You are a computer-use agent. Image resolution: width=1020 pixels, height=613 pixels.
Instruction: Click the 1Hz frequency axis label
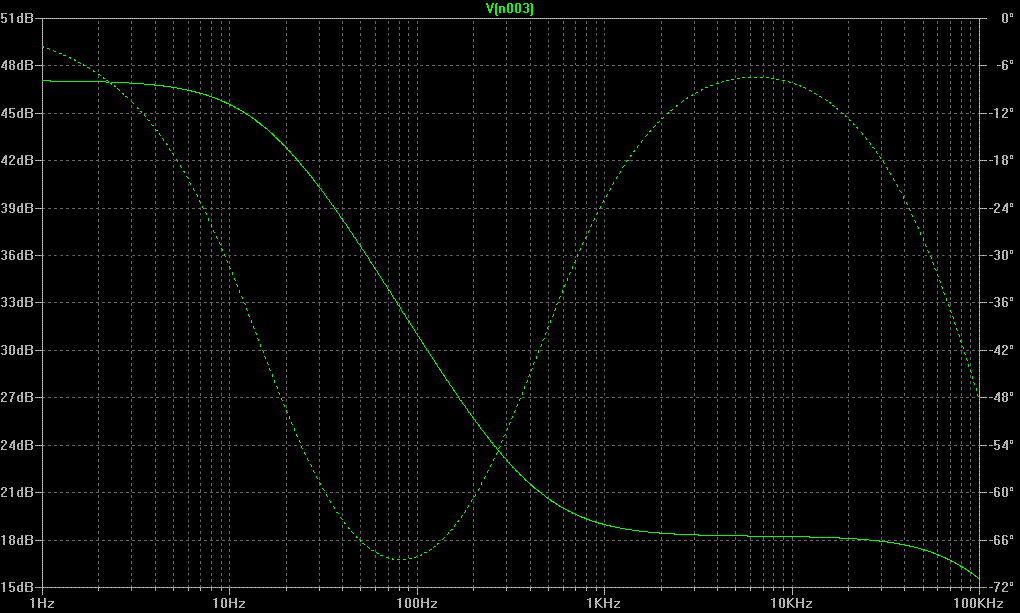tap(42, 604)
